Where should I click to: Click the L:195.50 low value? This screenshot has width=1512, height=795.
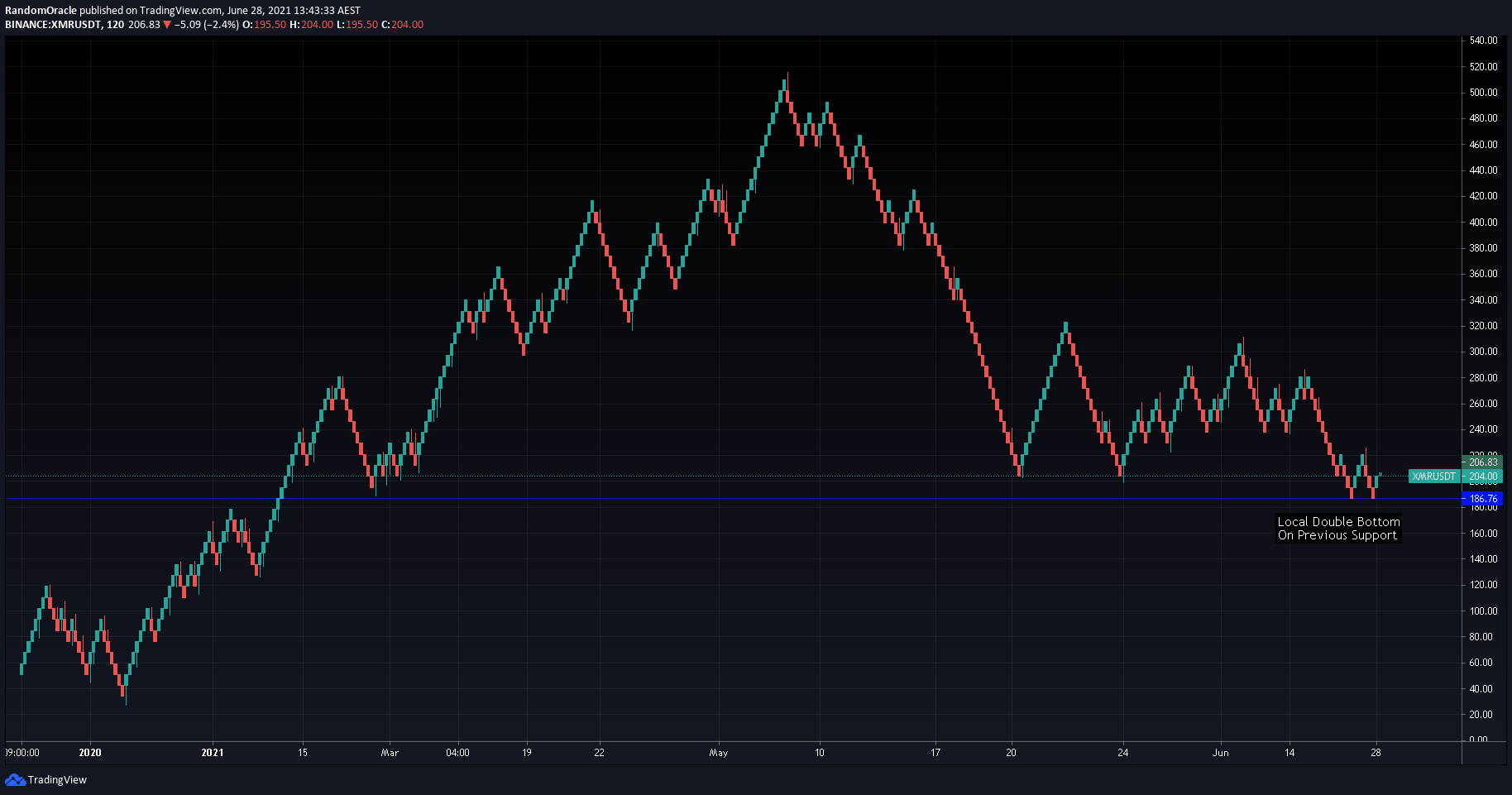point(357,25)
